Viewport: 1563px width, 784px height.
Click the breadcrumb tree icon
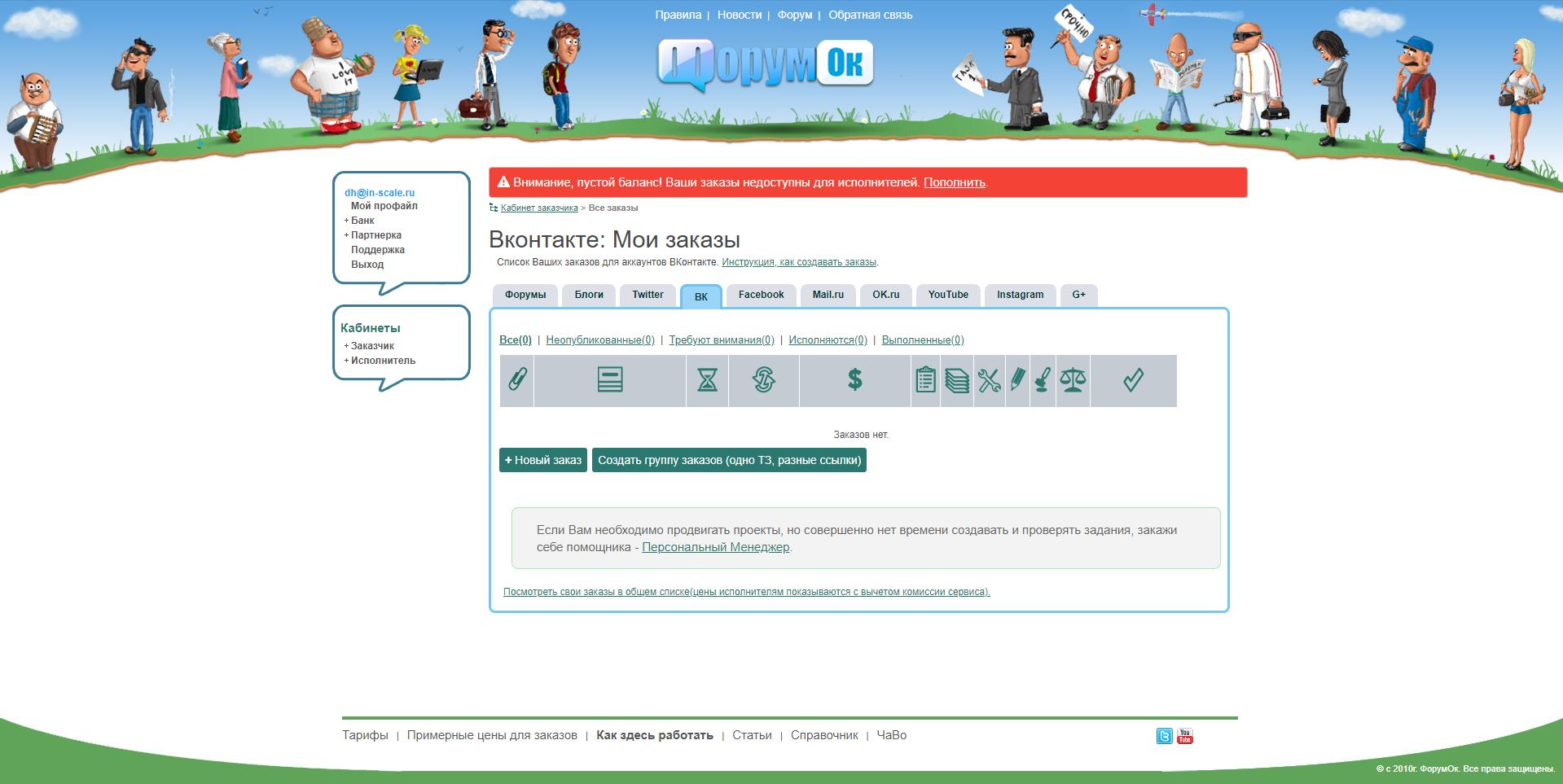coord(494,208)
